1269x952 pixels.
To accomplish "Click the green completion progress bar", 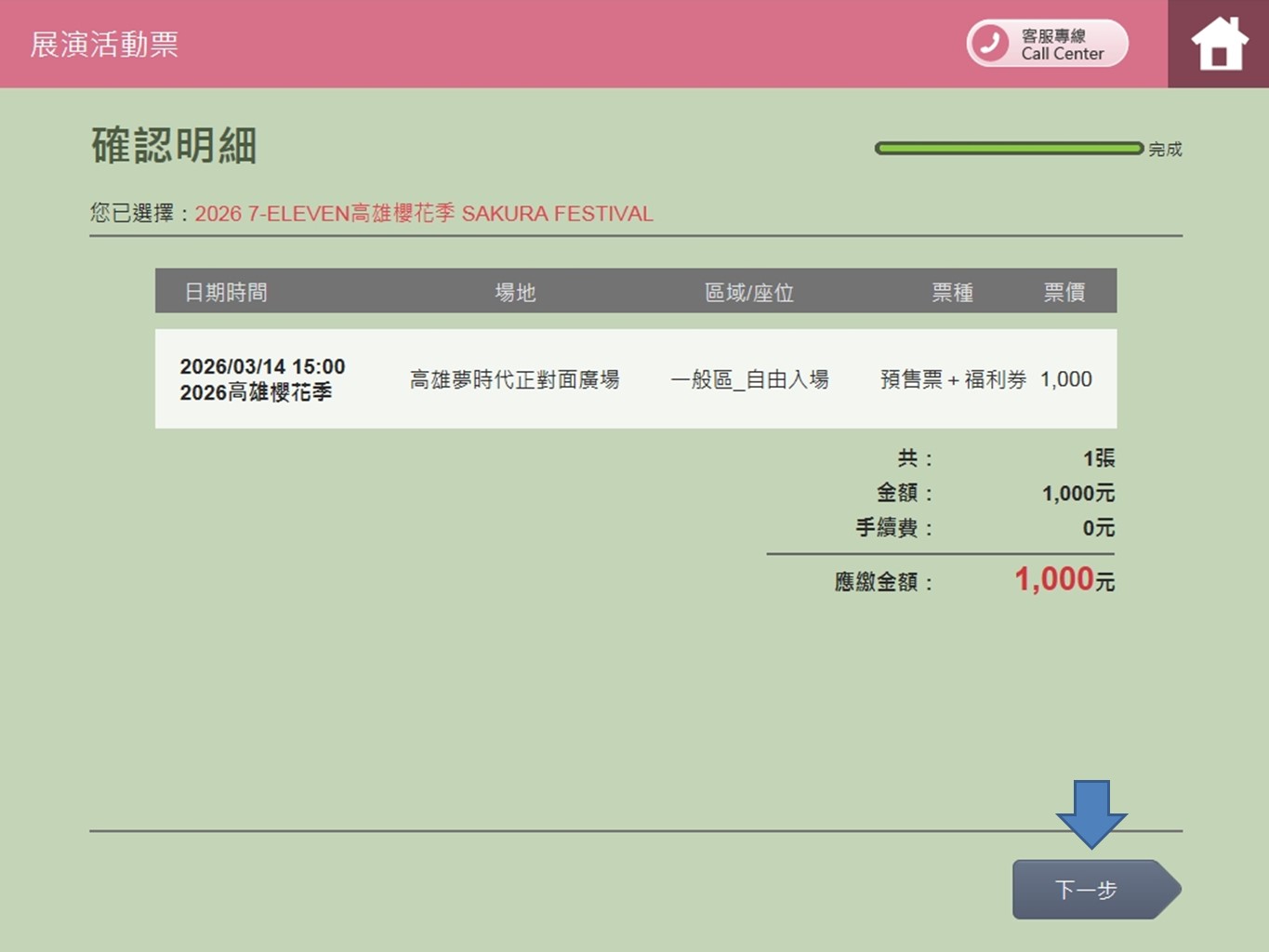I will point(1009,149).
